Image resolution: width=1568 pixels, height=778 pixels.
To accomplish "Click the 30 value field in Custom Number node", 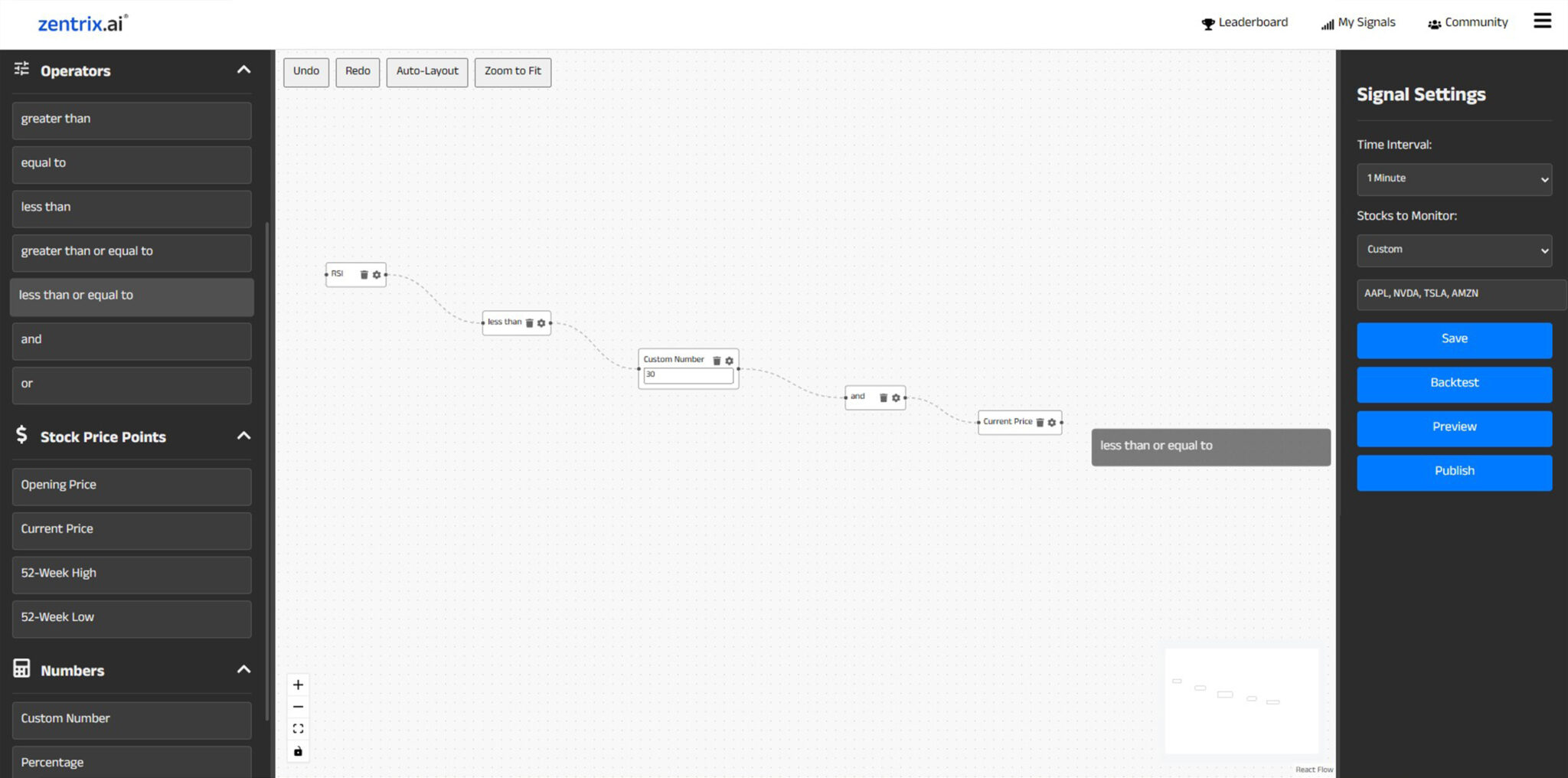I will [x=688, y=376].
